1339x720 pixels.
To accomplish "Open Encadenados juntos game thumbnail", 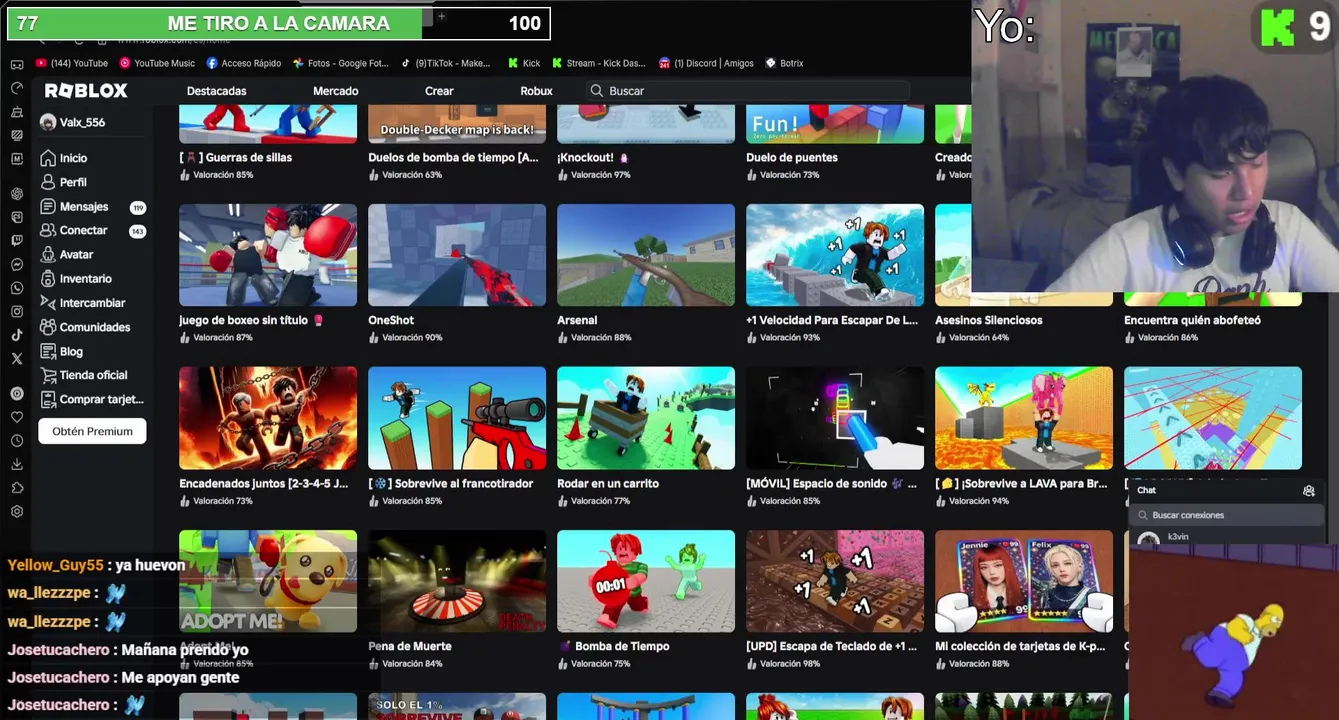I will pos(268,418).
